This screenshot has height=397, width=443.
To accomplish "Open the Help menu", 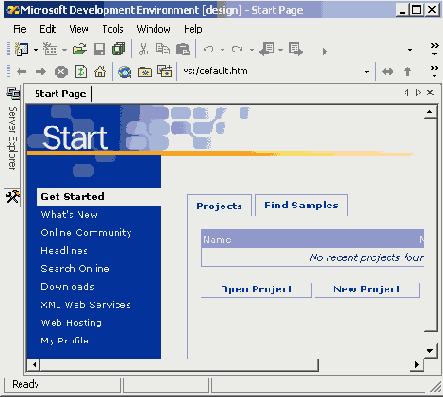I will [x=193, y=29].
